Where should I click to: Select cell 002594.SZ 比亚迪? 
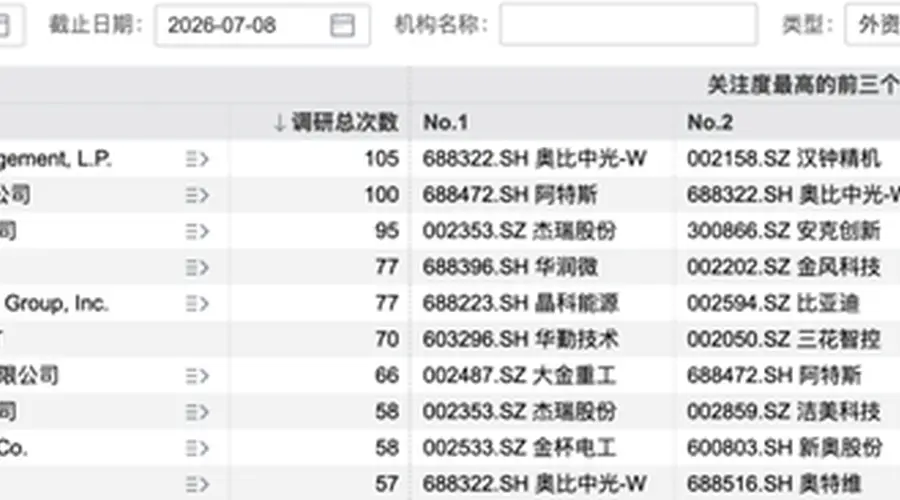tap(773, 303)
